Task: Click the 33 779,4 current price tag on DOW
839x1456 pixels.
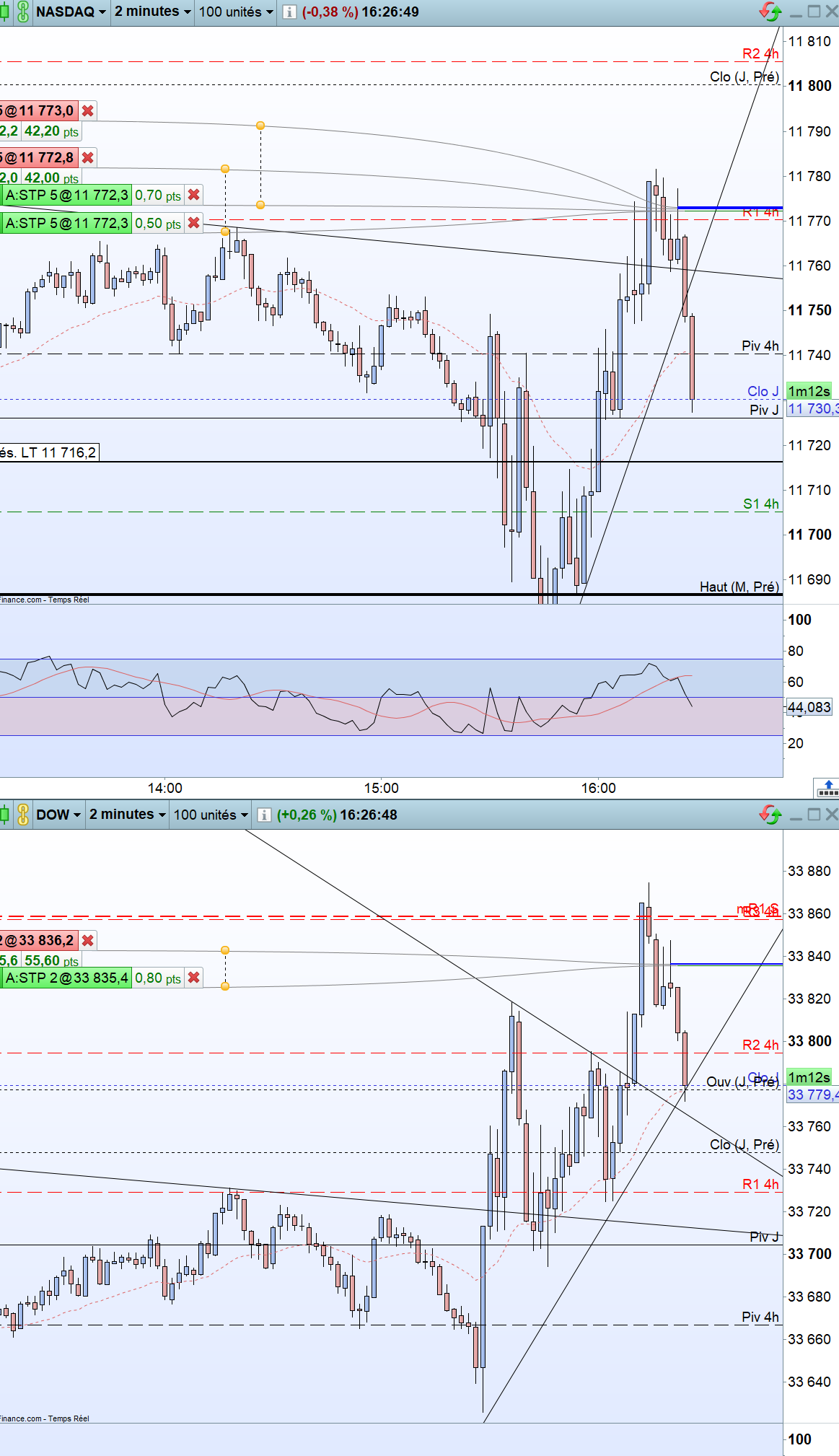Action: coord(812,1095)
